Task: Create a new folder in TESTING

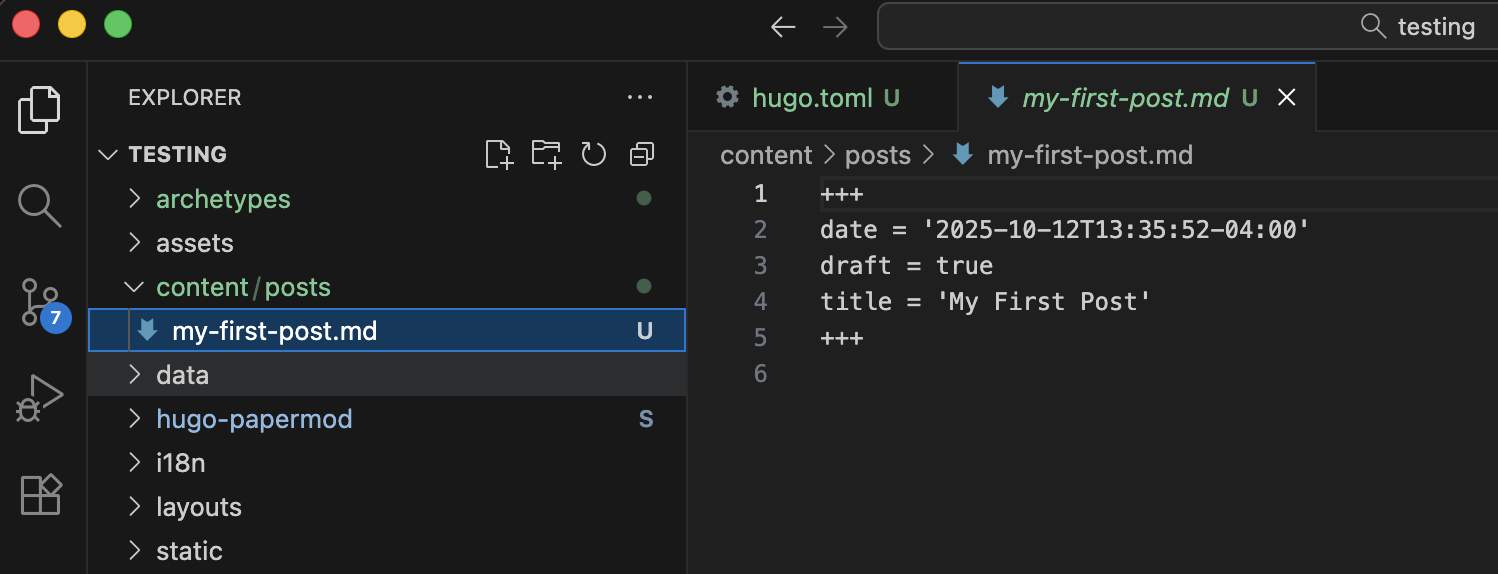Action: coord(546,154)
